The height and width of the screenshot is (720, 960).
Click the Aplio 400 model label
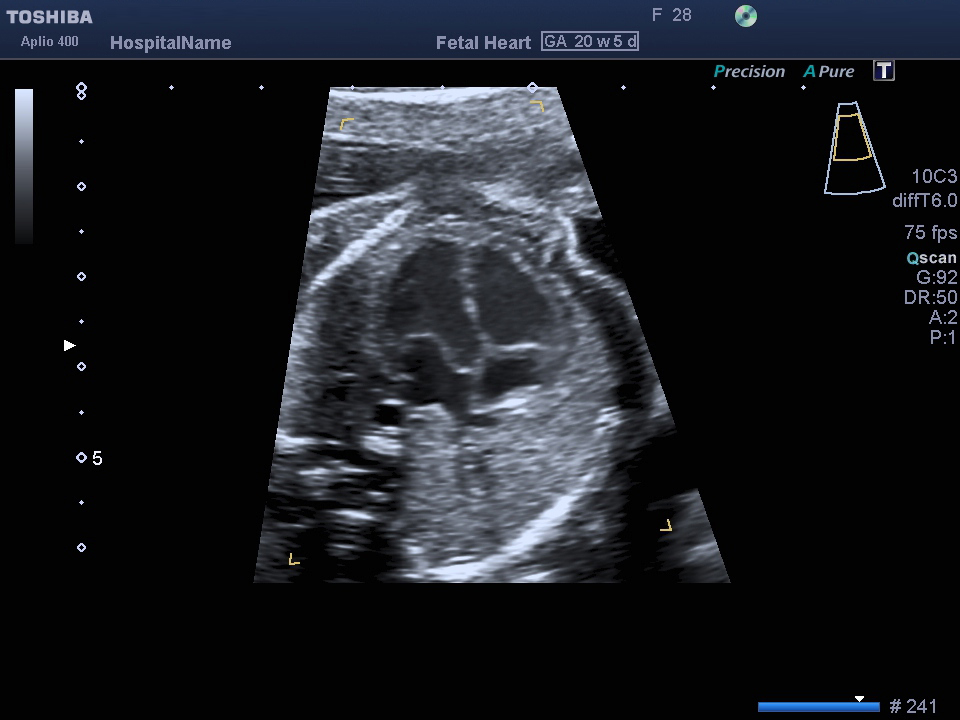(x=50, y=42)
